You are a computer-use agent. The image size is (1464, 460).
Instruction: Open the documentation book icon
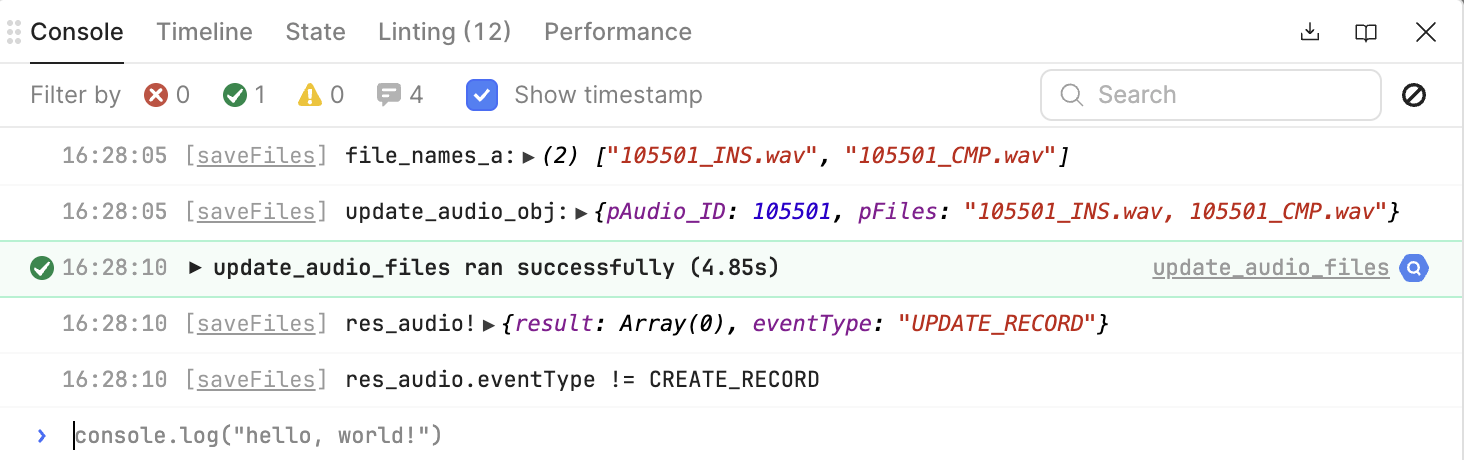tap(1366, 32)
